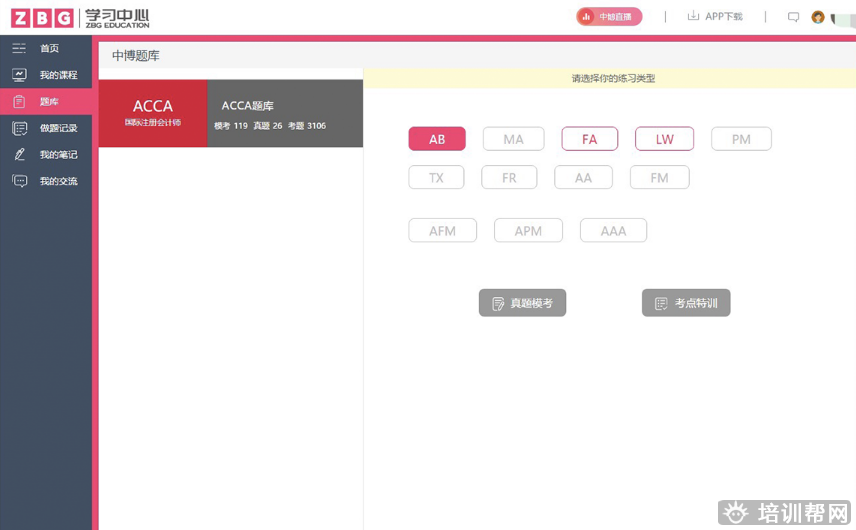The height and width of the screenshot is (530, 856).
Task: Select the AFM subject option
Action: [442, 231]
